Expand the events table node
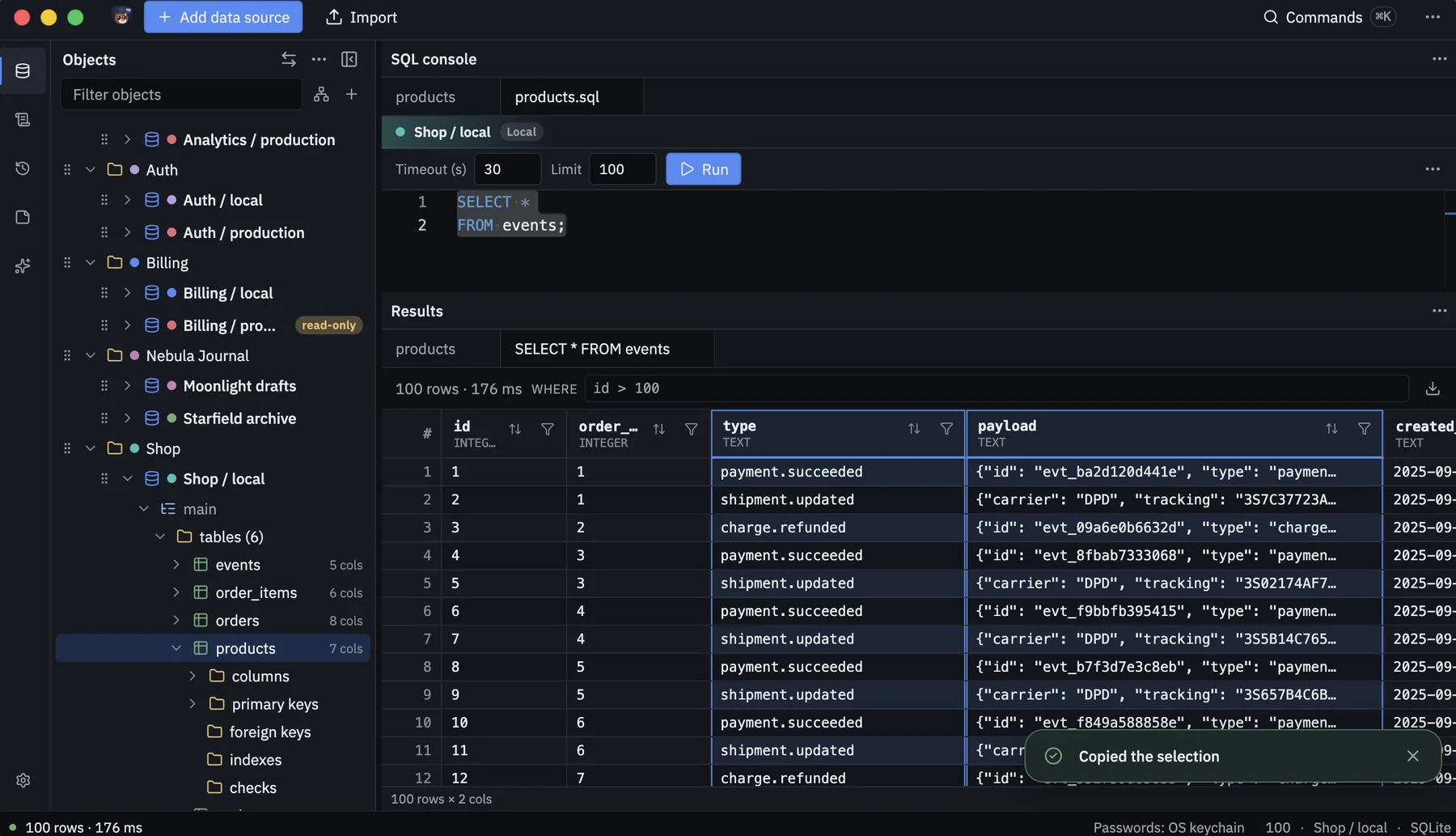The image size is (1456, 836). [x=176, y=565]
